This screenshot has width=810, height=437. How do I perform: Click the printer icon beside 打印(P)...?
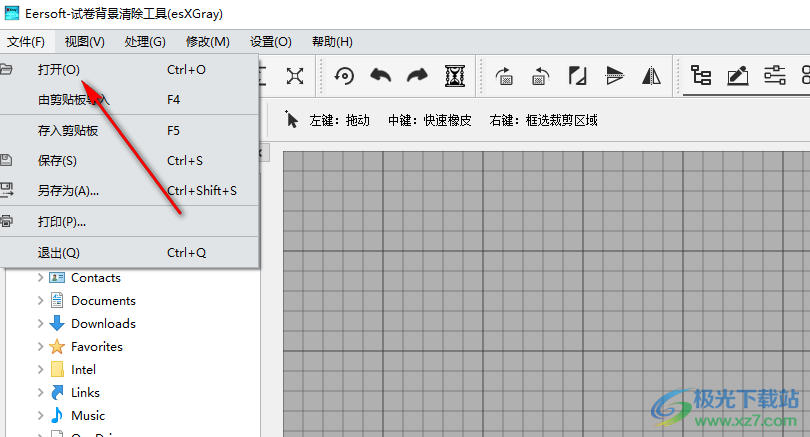[x=6, y=222]
